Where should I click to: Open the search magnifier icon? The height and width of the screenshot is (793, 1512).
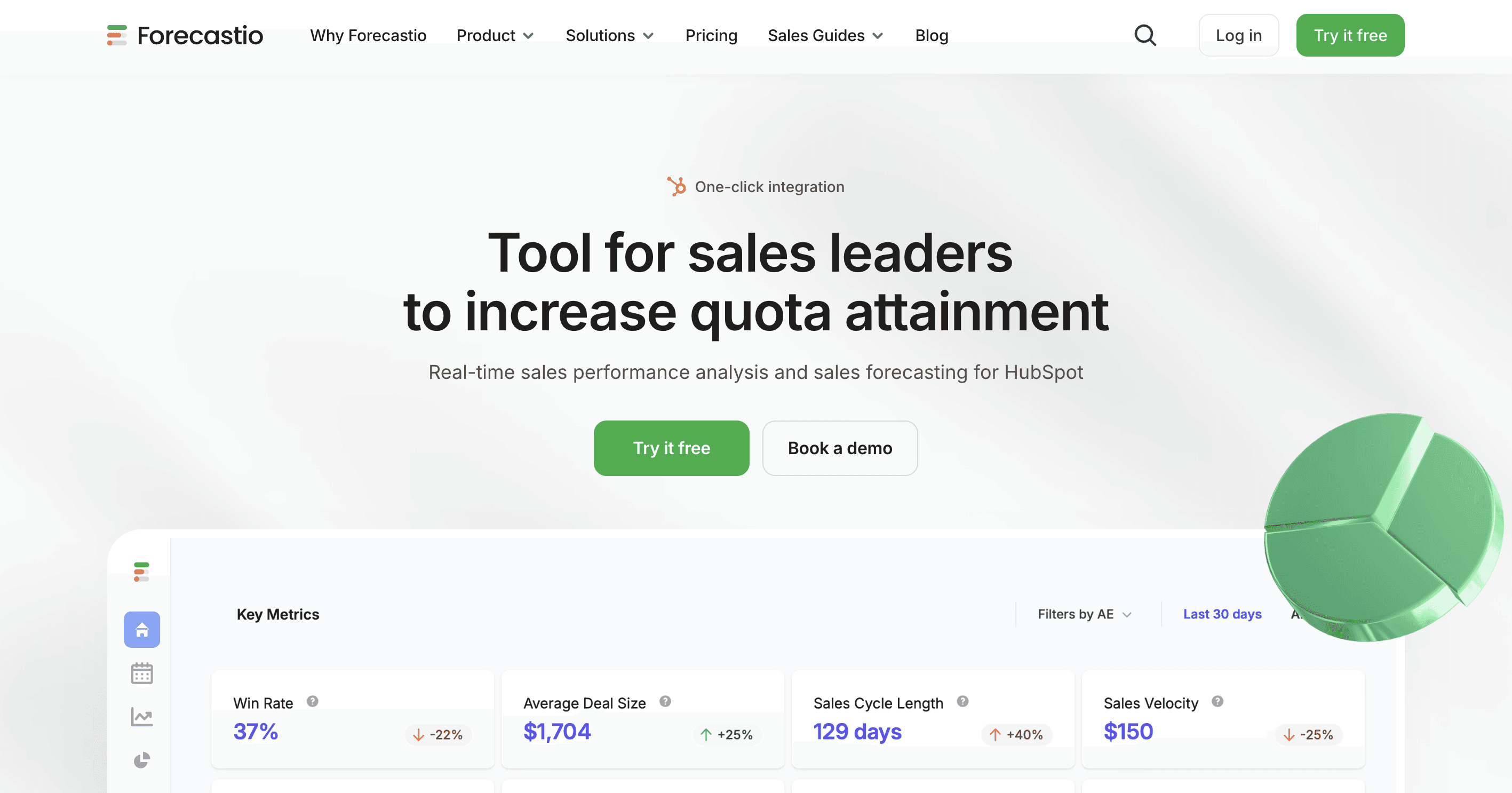(x=1144, y=35)
